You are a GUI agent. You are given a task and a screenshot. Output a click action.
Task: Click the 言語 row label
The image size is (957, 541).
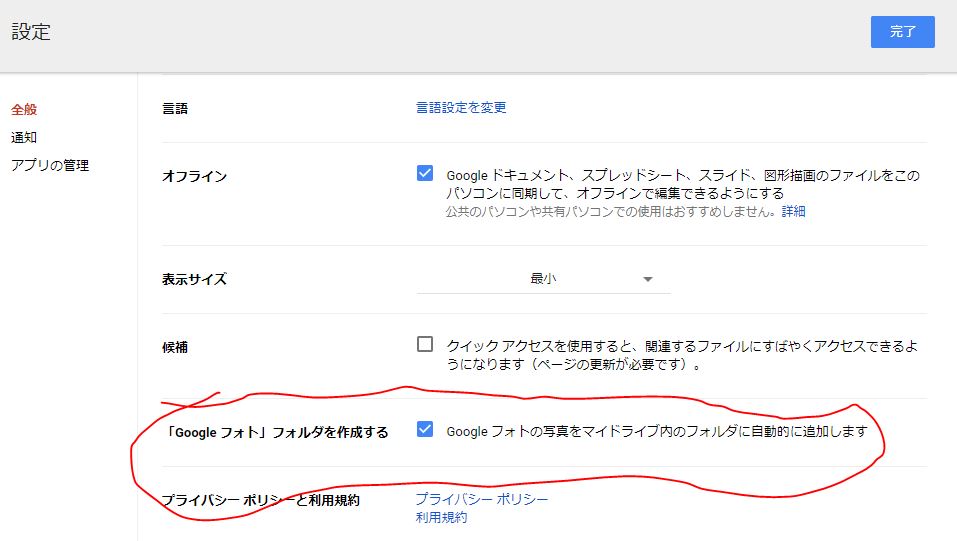(x=175, y=109)
